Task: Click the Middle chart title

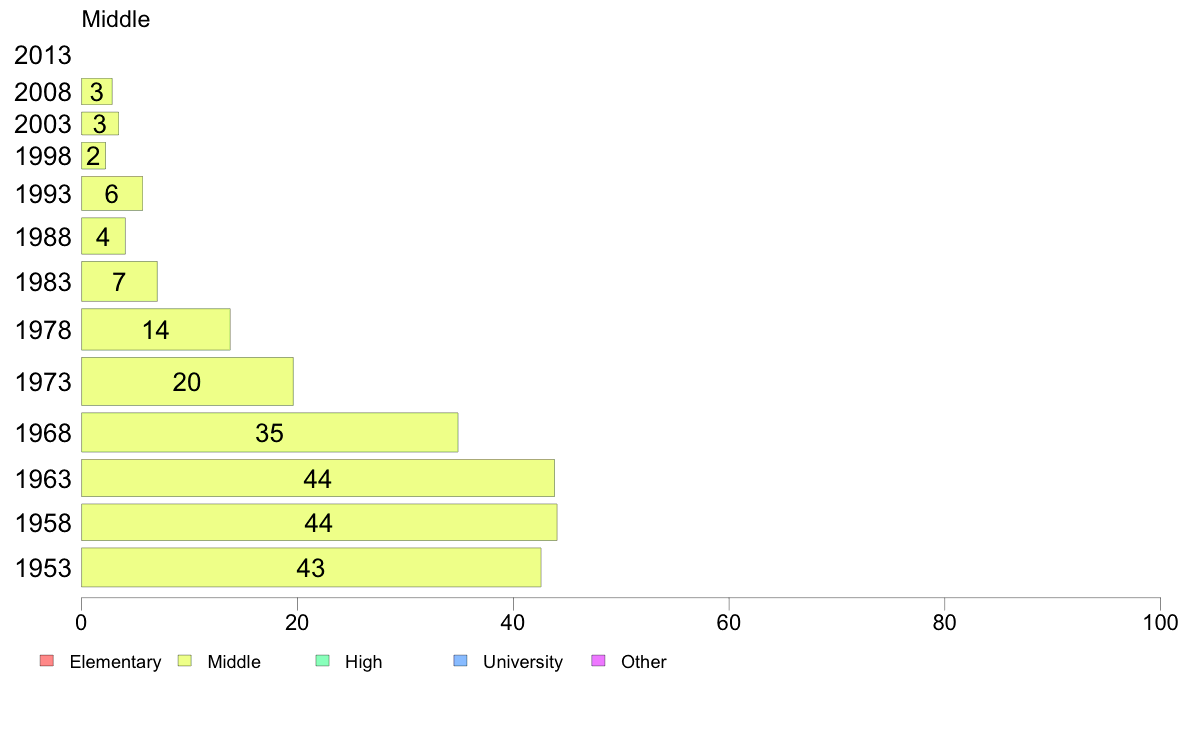Action: point(116,19)
